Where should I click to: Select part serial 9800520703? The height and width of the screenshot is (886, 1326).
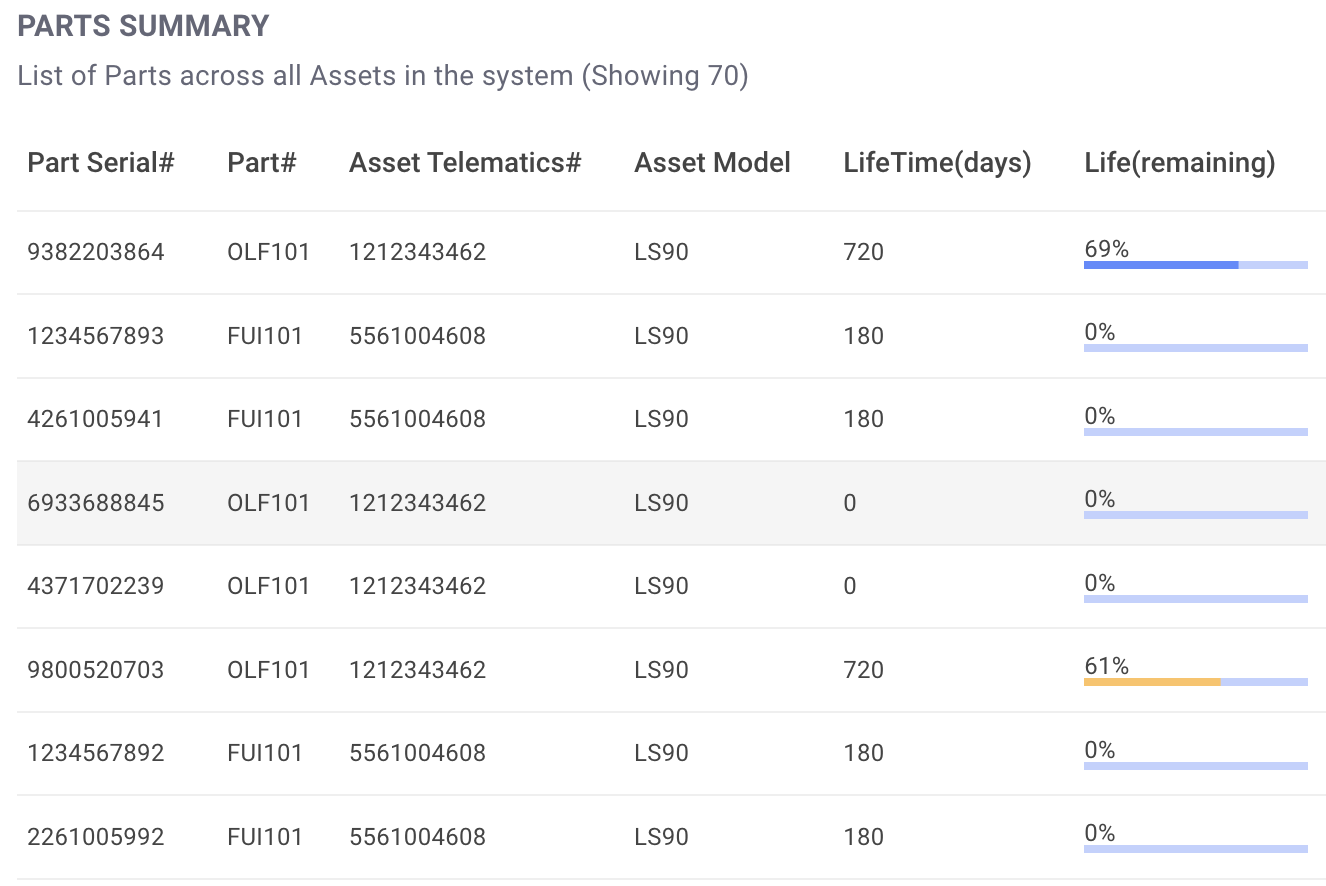pos(96,670)
